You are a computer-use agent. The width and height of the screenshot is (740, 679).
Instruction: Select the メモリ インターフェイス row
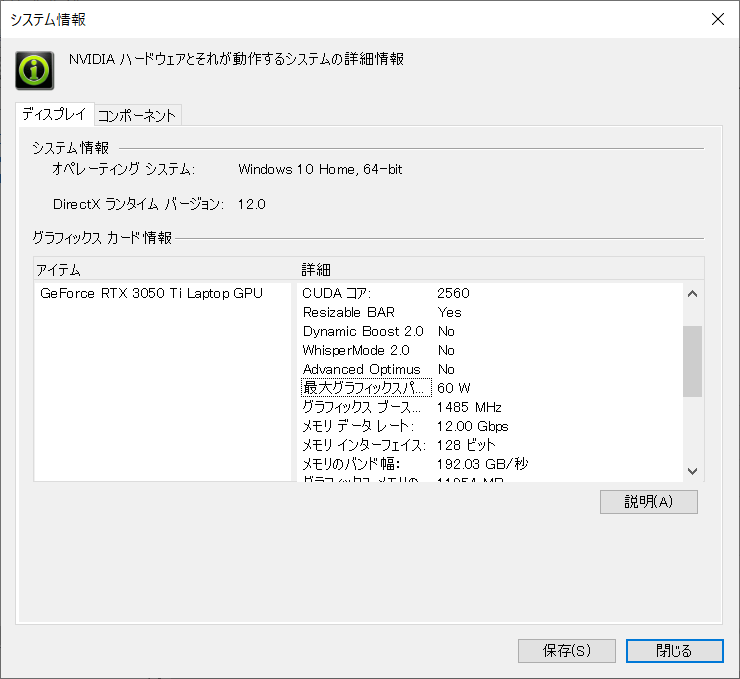pyautogui.click(x=364, y=445)
